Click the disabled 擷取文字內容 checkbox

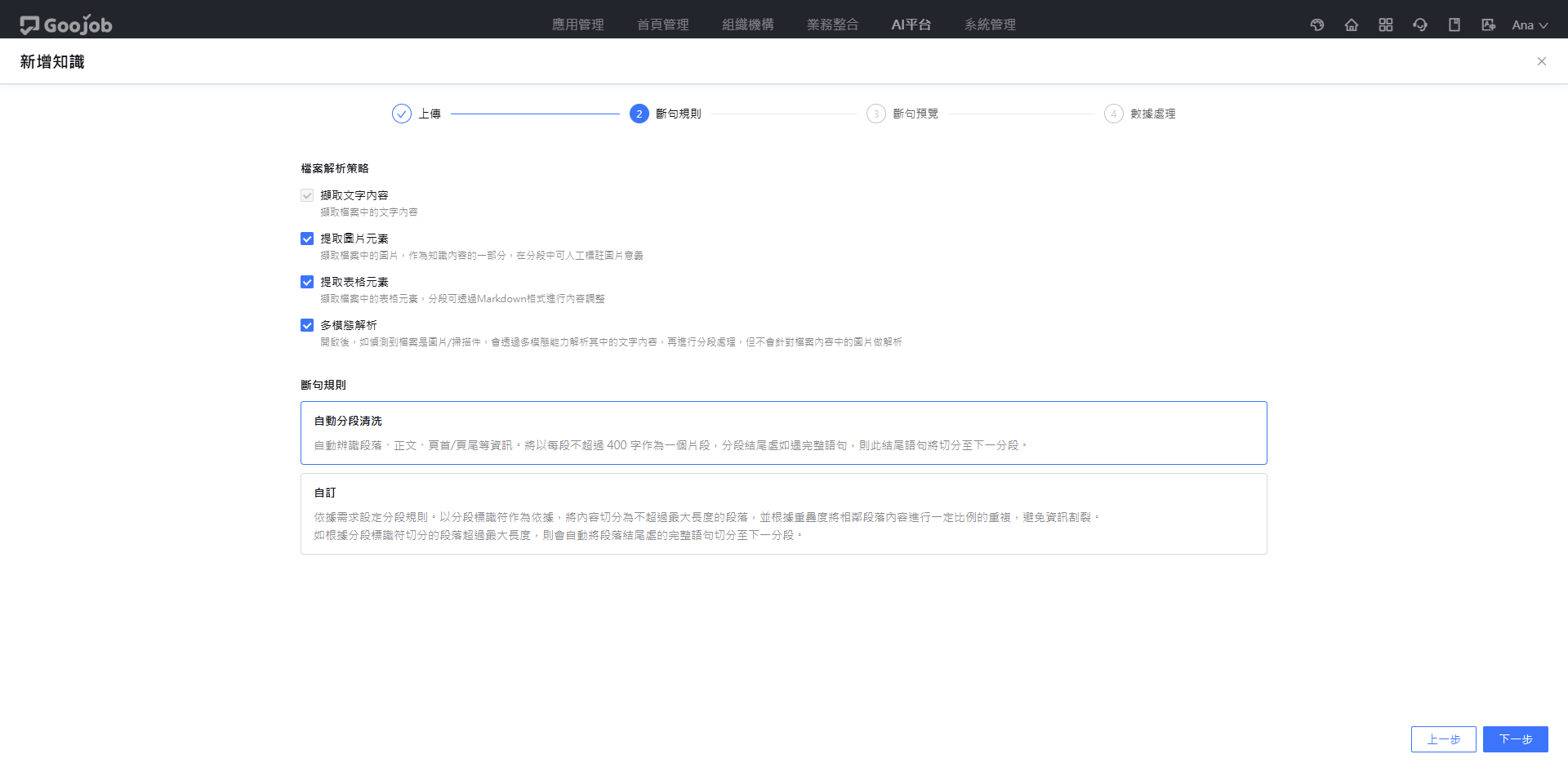307,195
